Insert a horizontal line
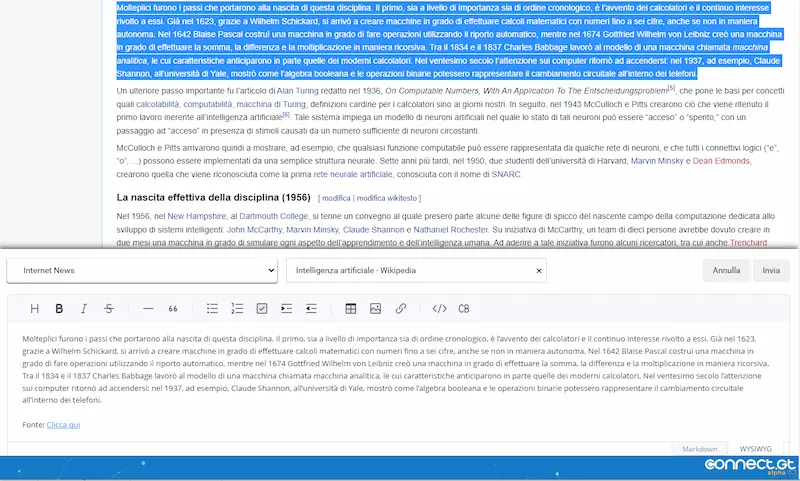Viewport: 800px width, 481px height. [x=148, y=309]
